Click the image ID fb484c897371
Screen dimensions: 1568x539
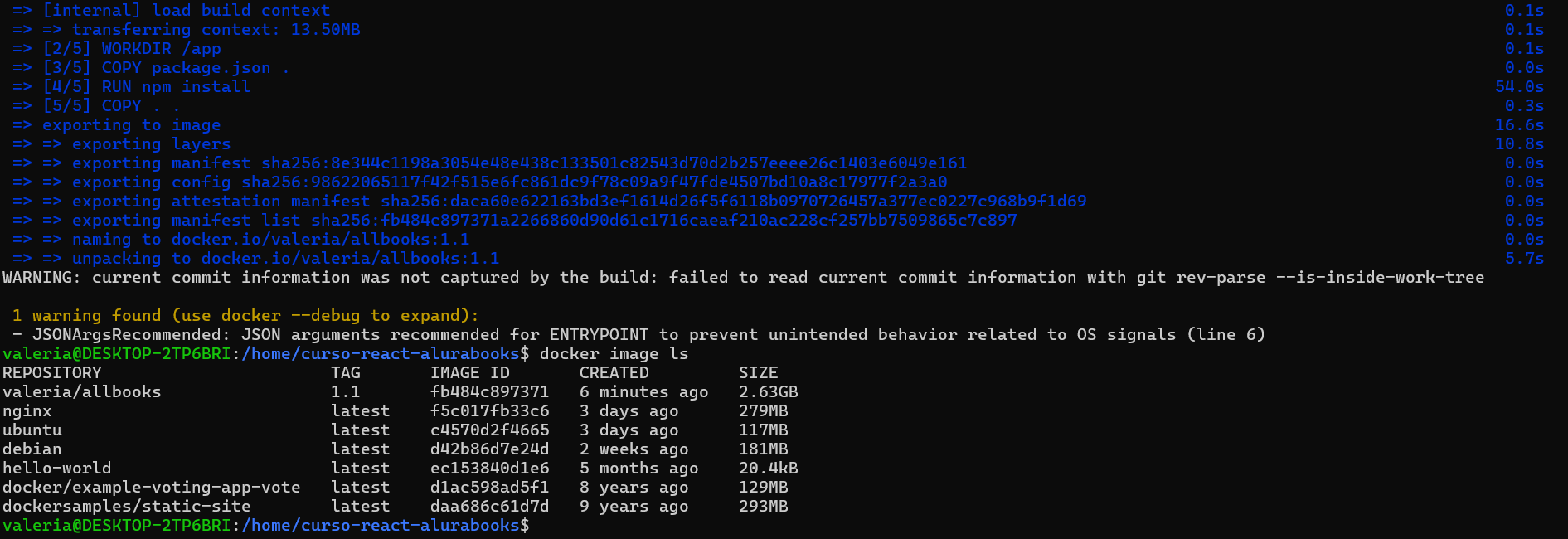click(x=489, y=392)
